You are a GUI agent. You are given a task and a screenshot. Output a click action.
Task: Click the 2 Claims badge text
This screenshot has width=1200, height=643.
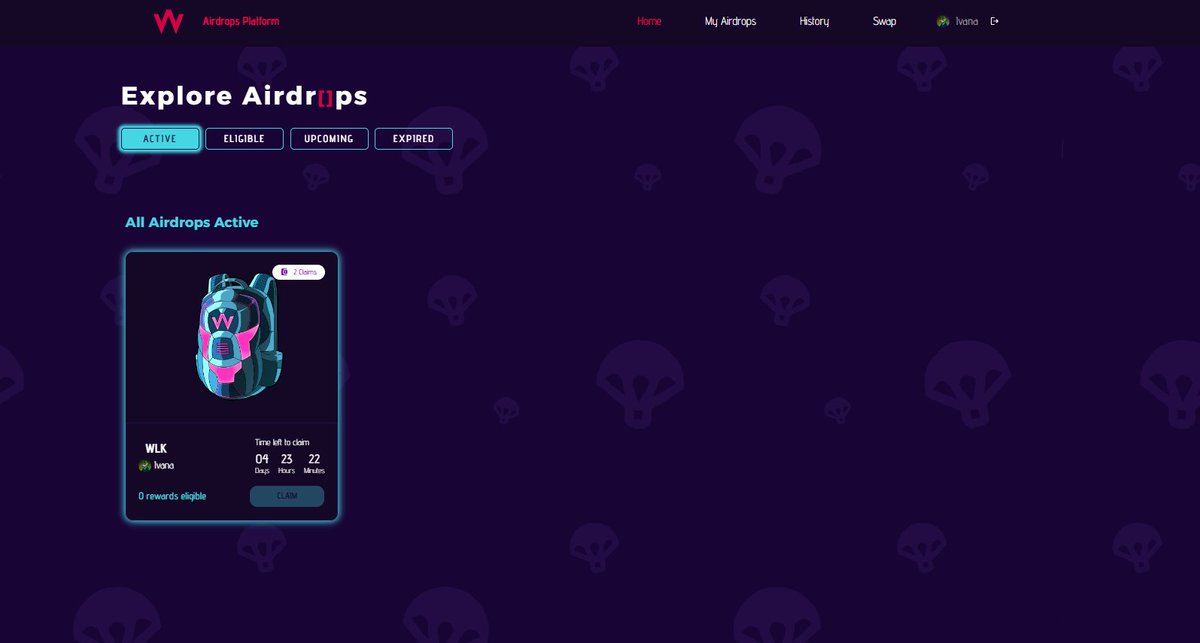click(303, 272)
